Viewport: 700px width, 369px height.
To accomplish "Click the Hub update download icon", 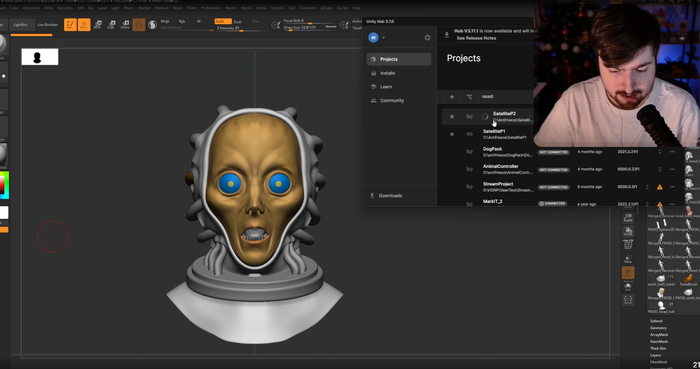I will tap(446, 35).
